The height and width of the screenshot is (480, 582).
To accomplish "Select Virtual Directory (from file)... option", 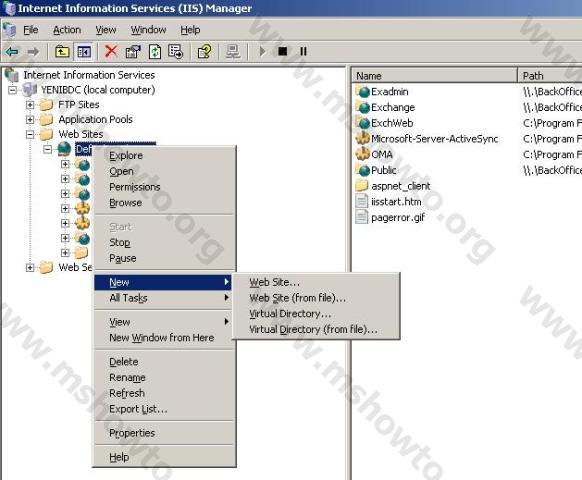I will [x=316, y=329].
